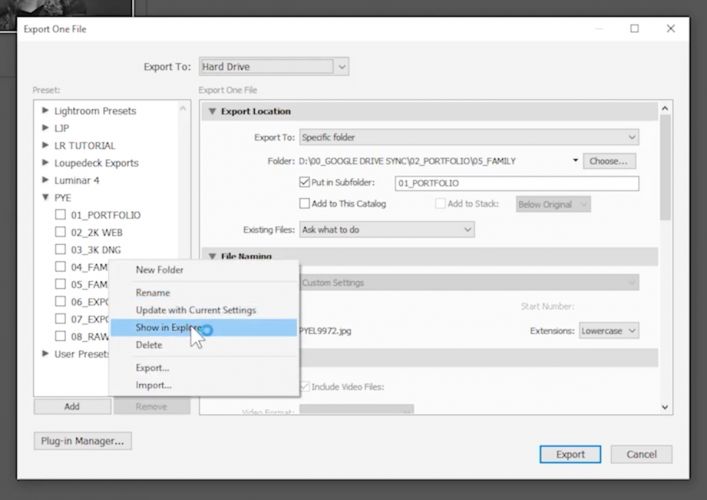Screen dimensions: 707x500
Task: Check the 04_FAM preset checkbox
Action: pos(60,266)
